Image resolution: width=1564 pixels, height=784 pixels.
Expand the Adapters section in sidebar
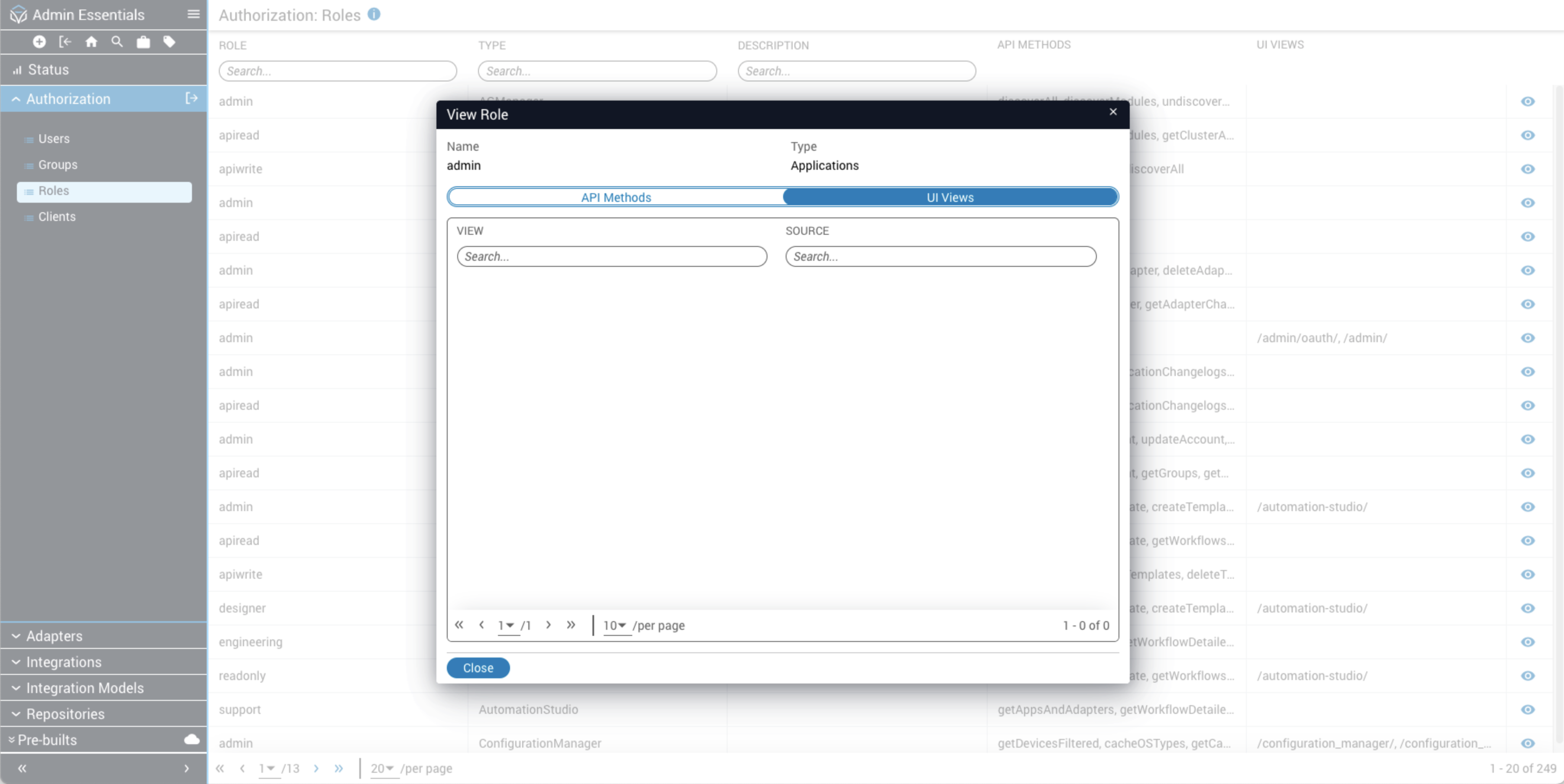pos(53,635)
